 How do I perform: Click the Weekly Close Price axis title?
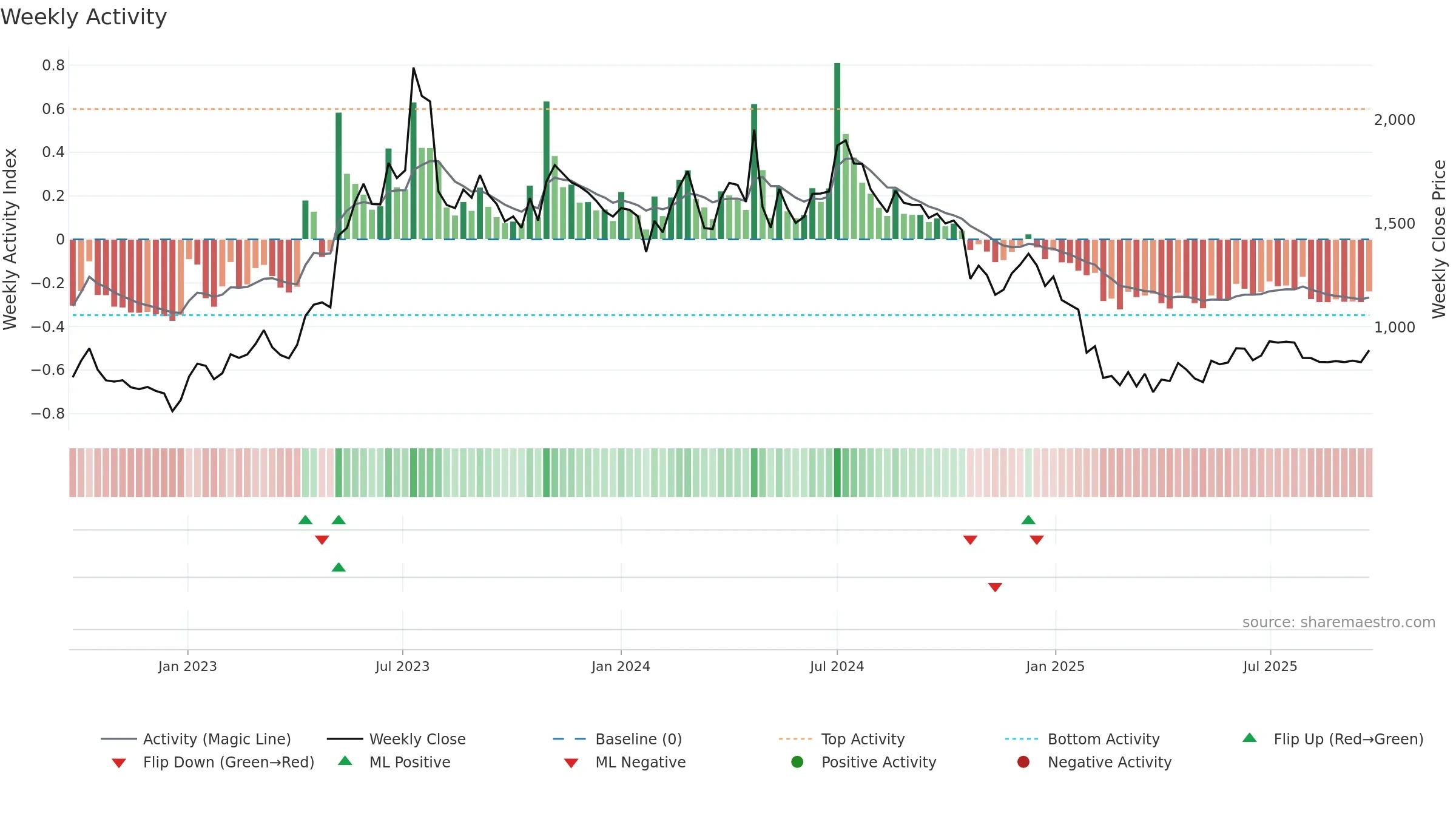1439,239
